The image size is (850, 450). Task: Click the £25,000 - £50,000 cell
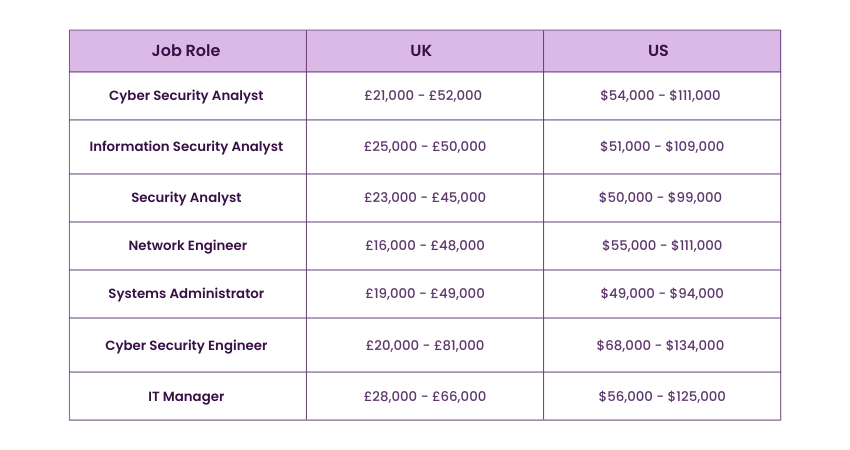(424, 146)
